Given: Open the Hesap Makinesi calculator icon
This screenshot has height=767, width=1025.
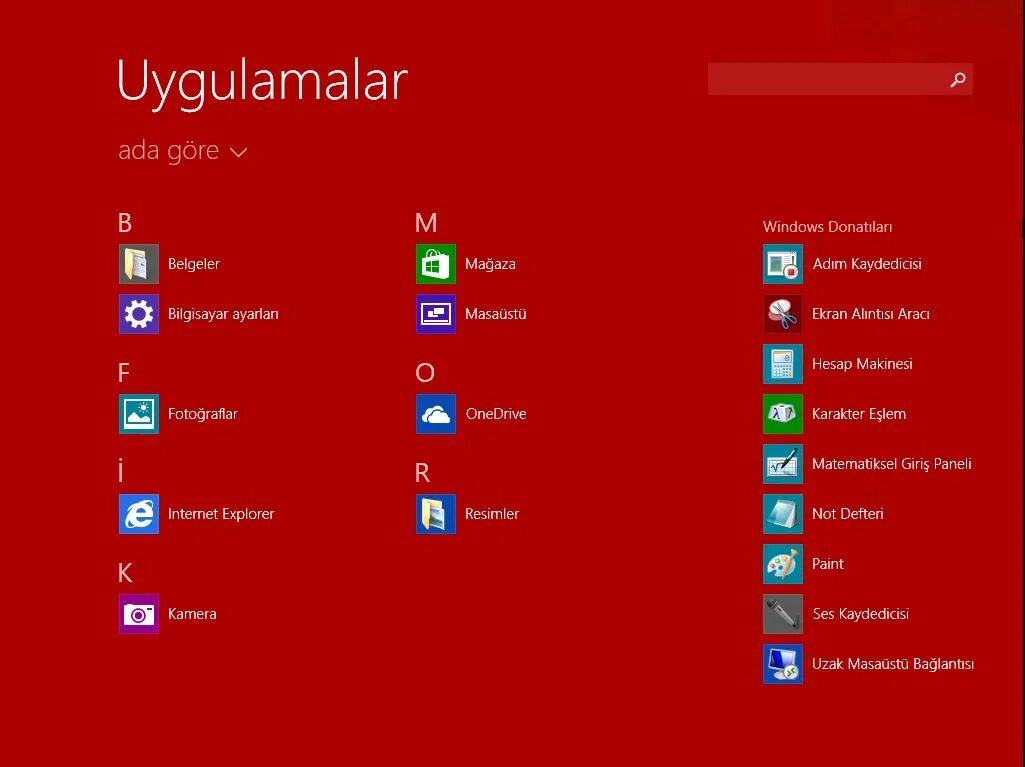Looking at the screenshot, I should click(782, 364).
